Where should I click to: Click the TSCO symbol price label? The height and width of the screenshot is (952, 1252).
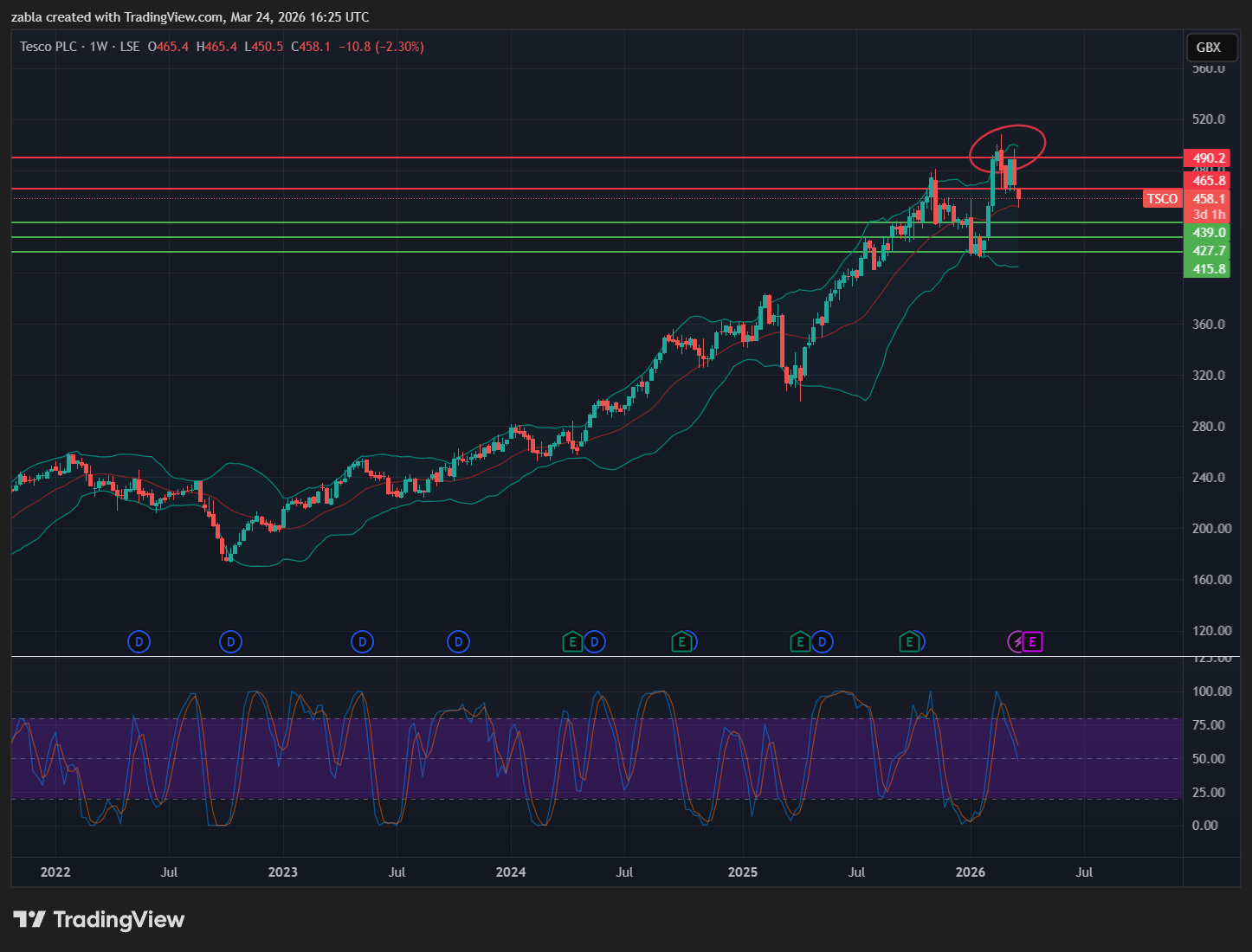(1162, 199)
